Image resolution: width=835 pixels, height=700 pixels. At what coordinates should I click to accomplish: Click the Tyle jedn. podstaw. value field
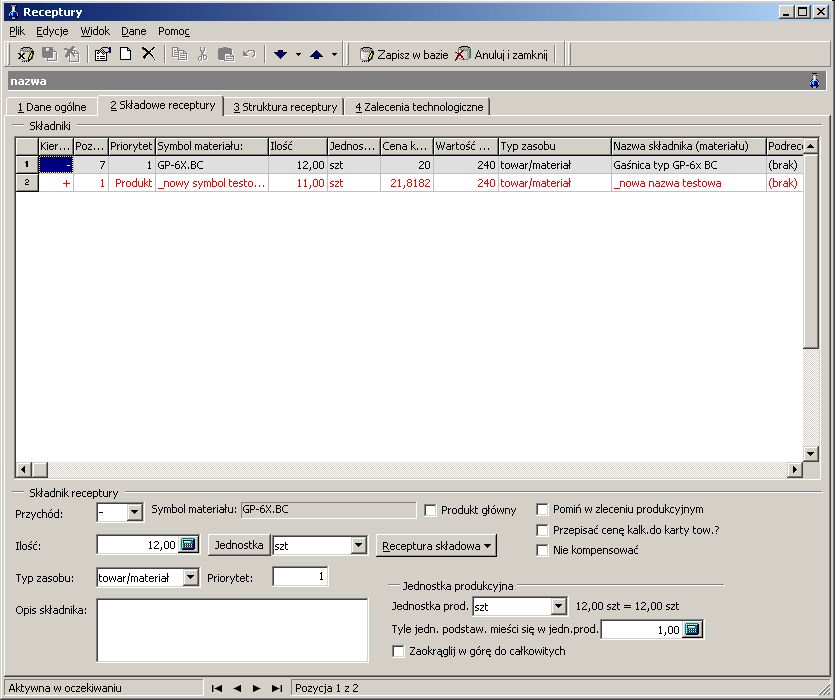point(642,630)
